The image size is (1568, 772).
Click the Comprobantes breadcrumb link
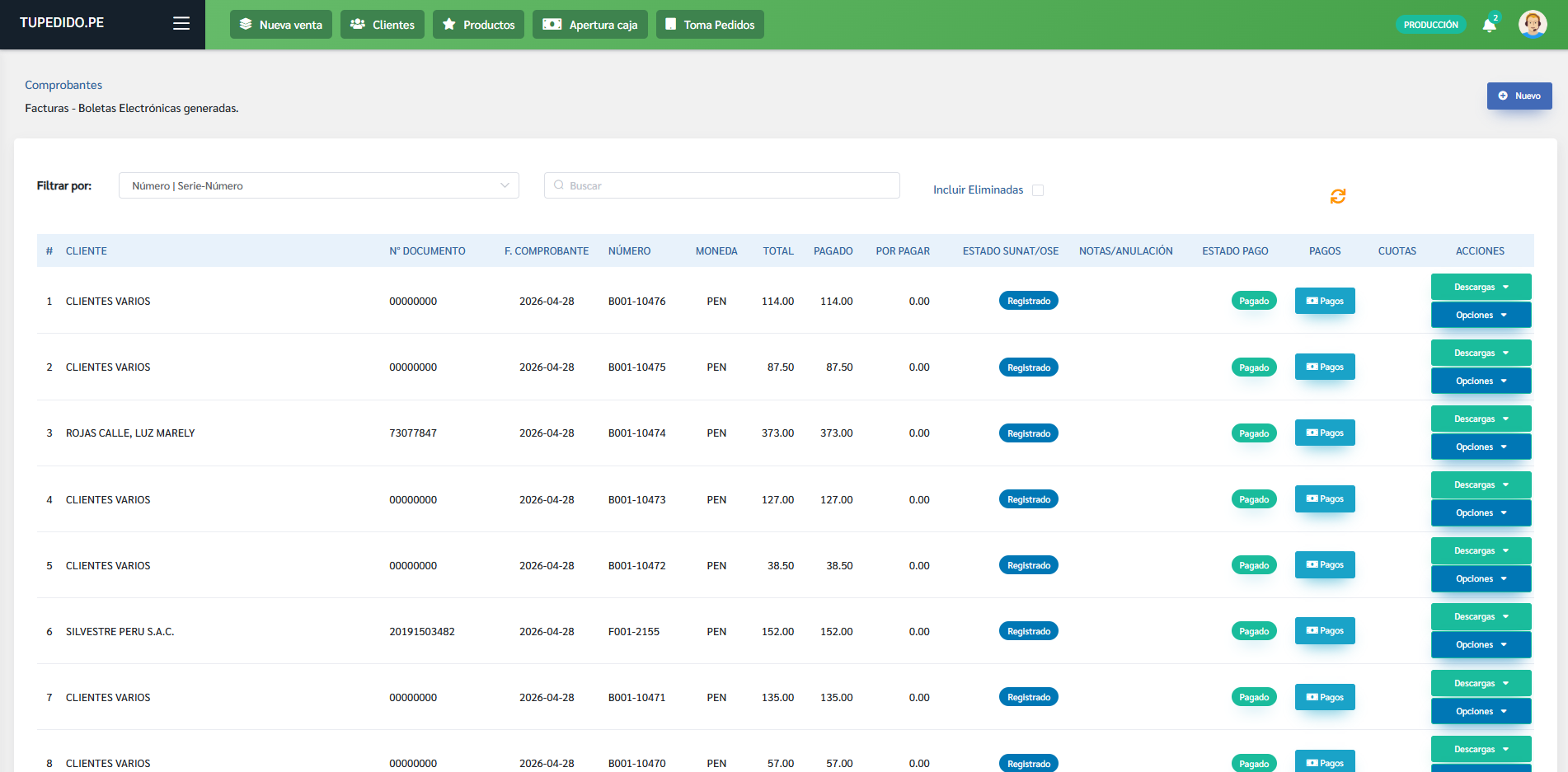(x=63, y=85)
